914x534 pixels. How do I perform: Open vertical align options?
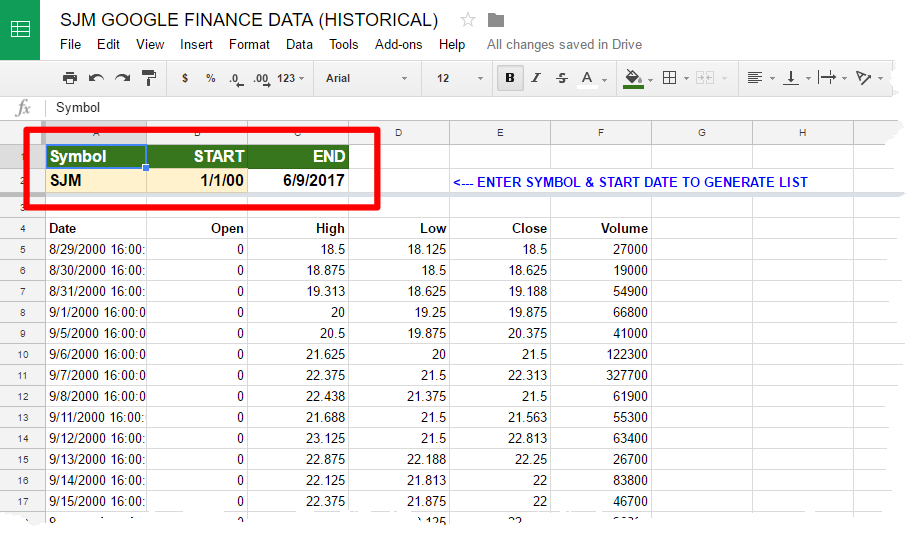coord(791,78)
